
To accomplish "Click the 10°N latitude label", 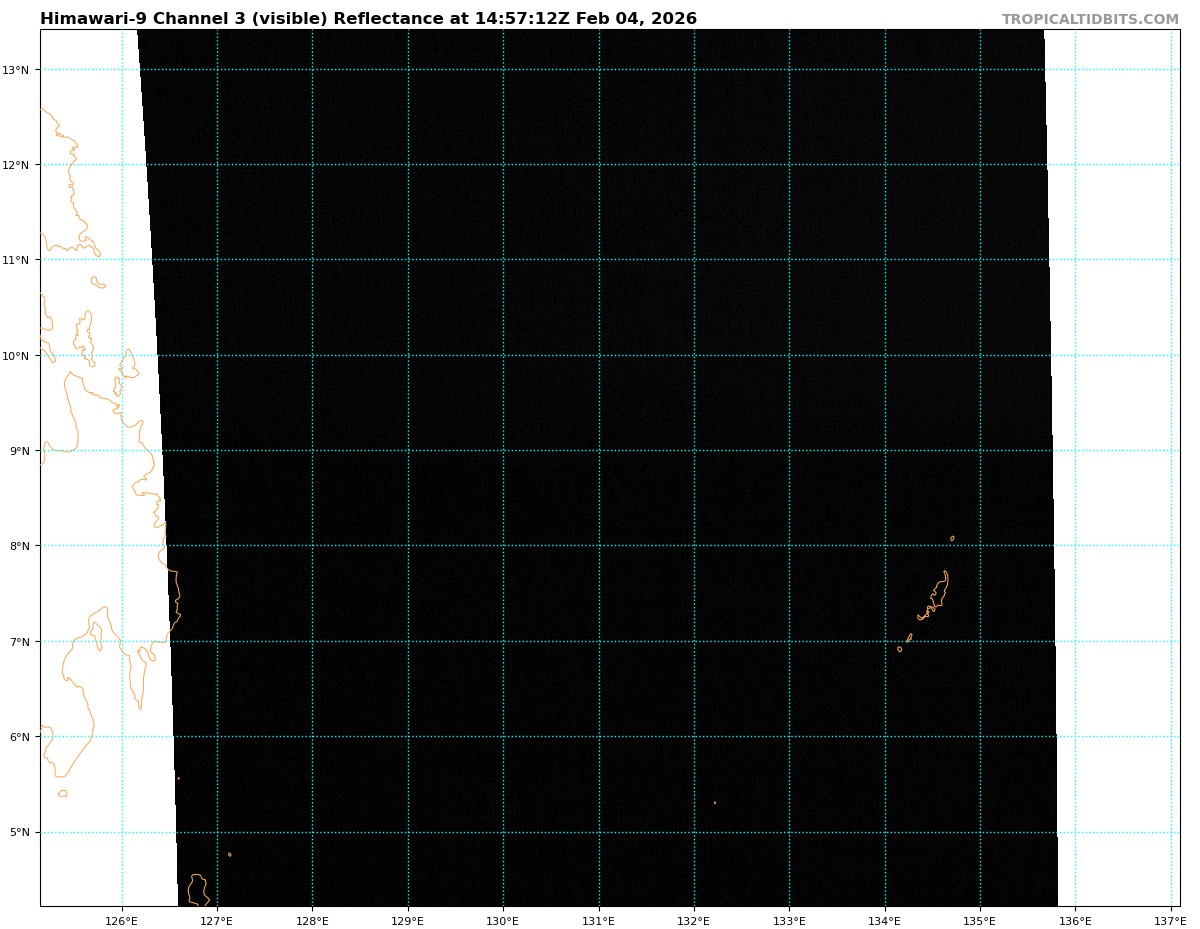I will 21,356.
